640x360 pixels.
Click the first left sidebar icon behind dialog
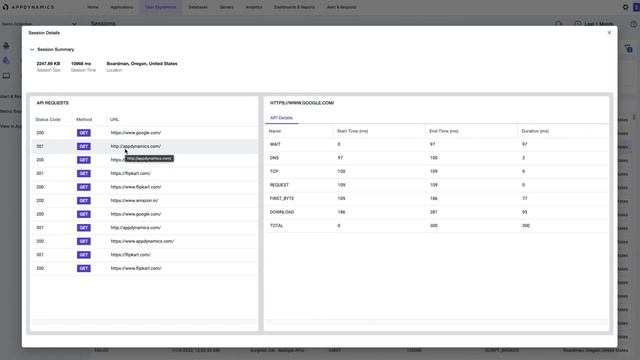(6, 45)
